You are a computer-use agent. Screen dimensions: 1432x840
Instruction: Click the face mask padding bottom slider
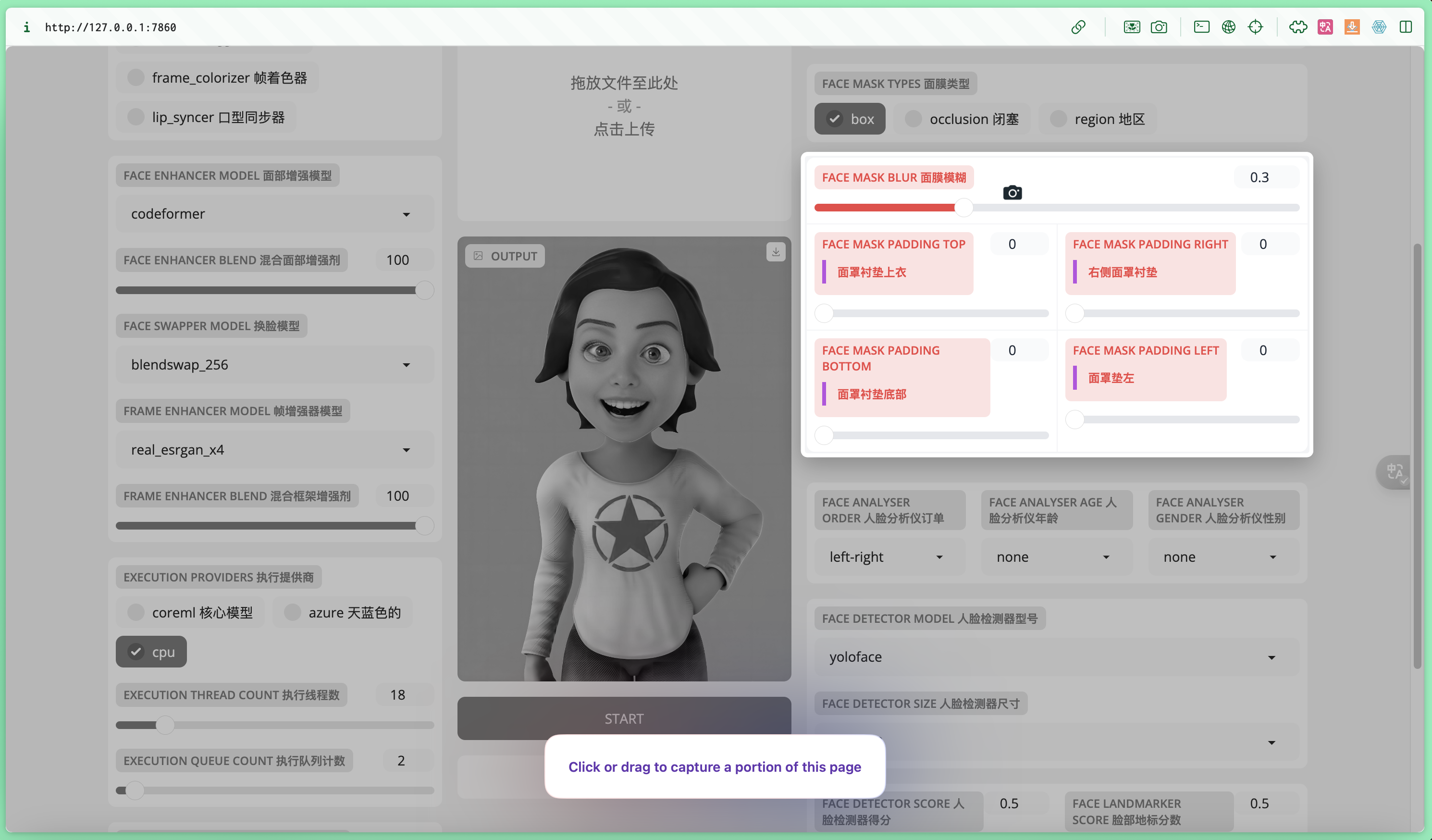pos(931,435)
